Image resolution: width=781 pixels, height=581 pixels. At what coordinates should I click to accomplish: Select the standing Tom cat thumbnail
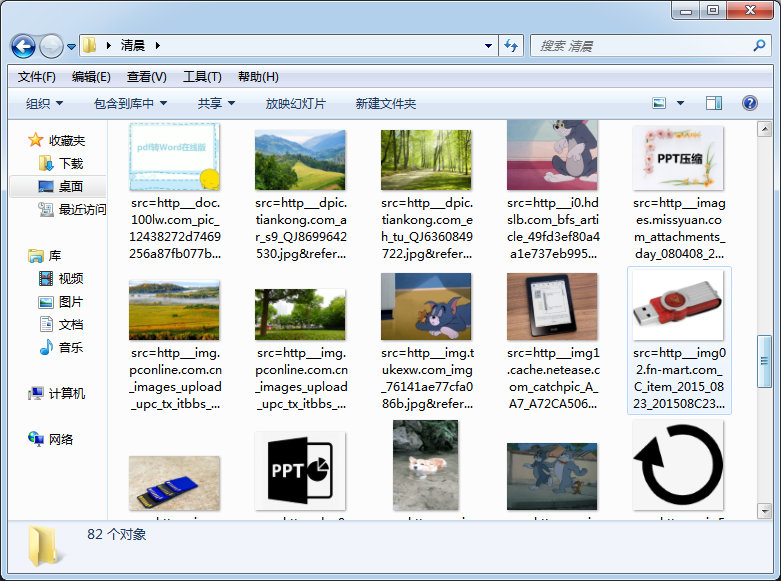tap(552, 155)
